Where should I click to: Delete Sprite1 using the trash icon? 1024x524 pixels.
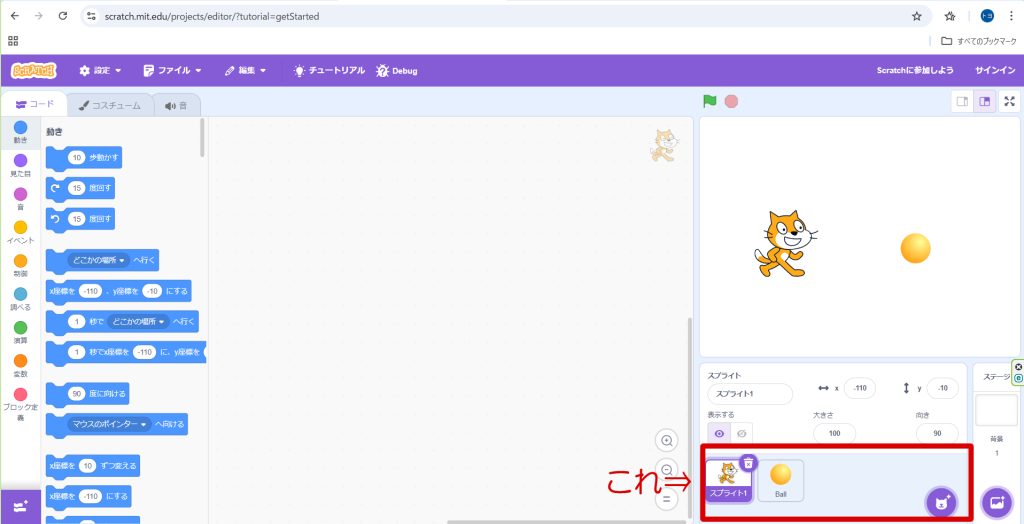point(748,462)
